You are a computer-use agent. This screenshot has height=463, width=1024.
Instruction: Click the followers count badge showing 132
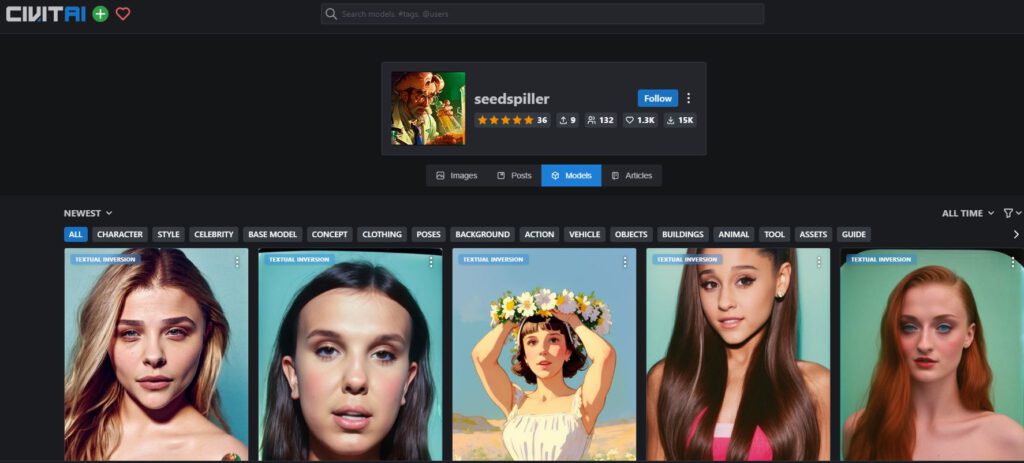pos(600,120)
